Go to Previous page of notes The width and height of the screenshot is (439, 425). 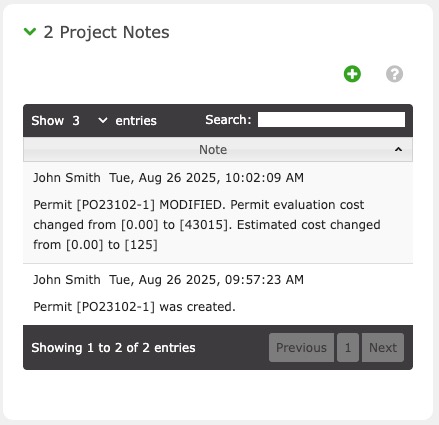(301, 347)
